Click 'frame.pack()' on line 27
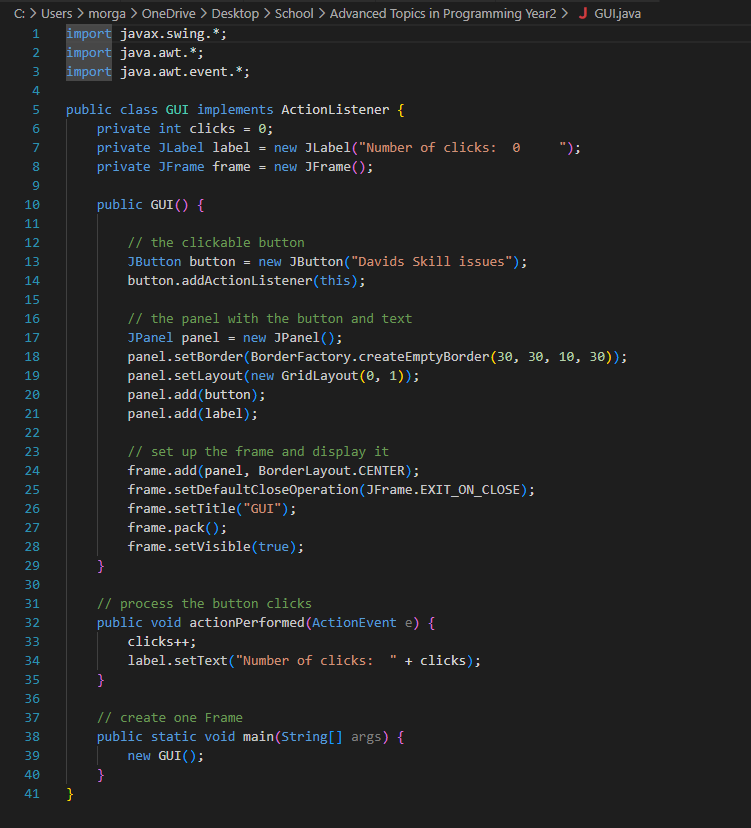The image size is (751, 828). click(177, 528)
